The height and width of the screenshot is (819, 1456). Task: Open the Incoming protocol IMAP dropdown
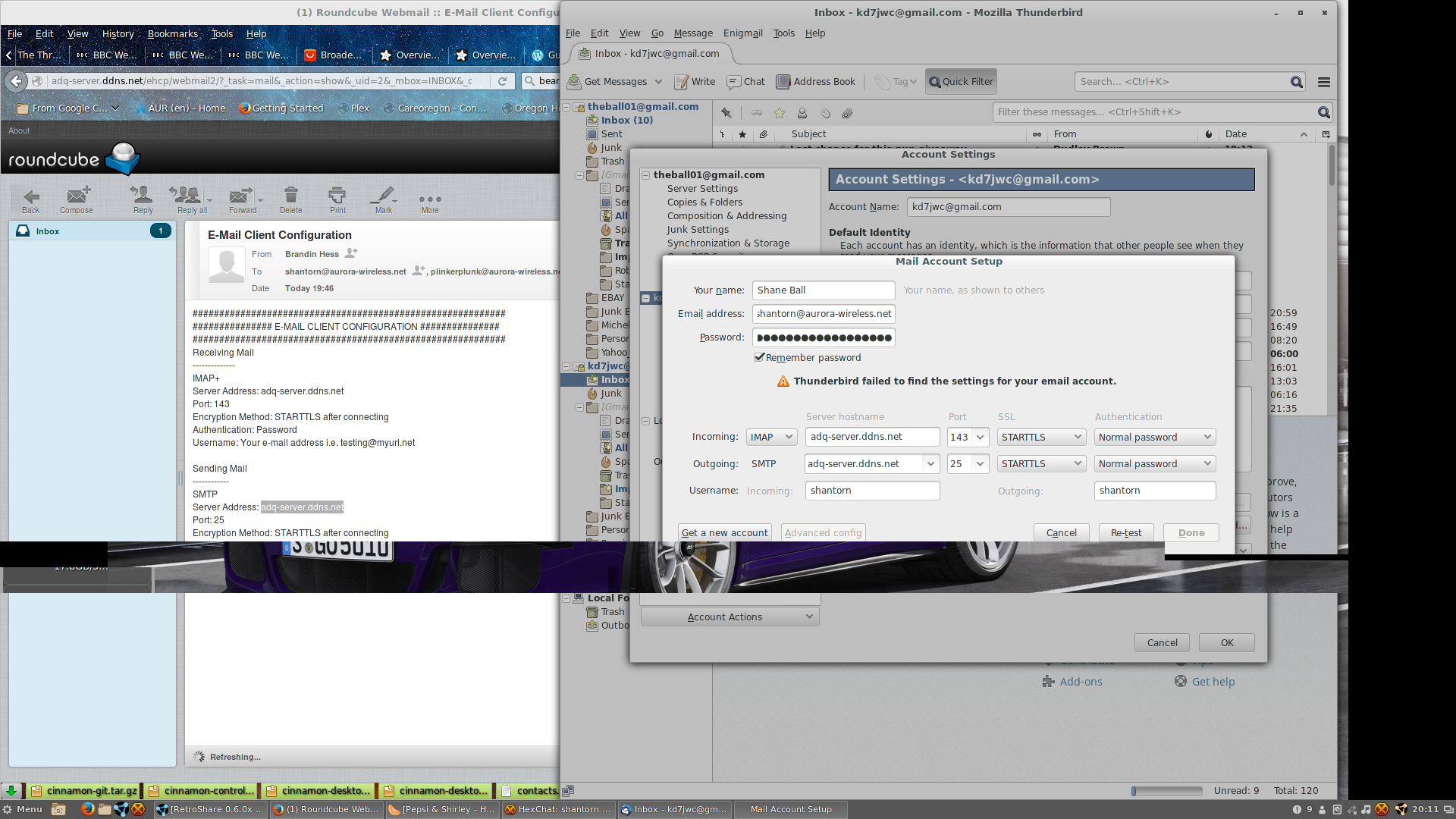click(771, 438)
